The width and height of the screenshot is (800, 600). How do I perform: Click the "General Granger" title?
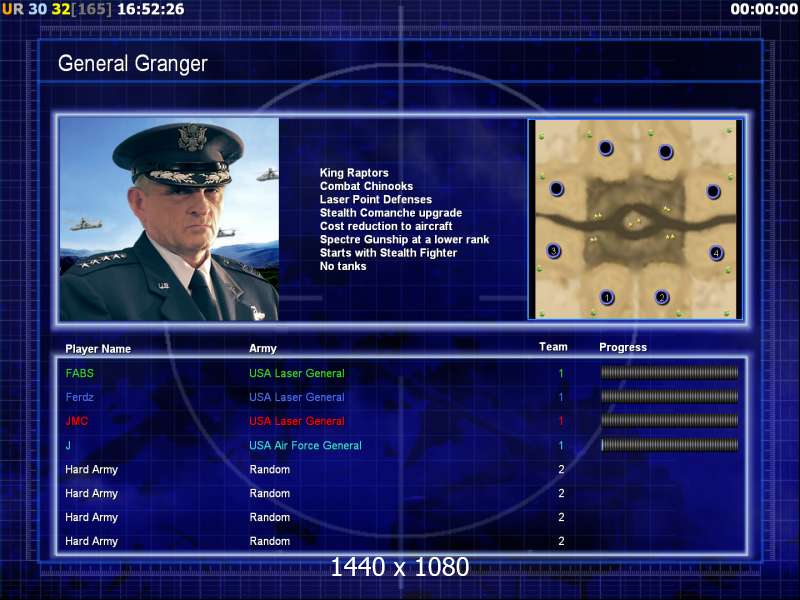(x=133, y=64)
